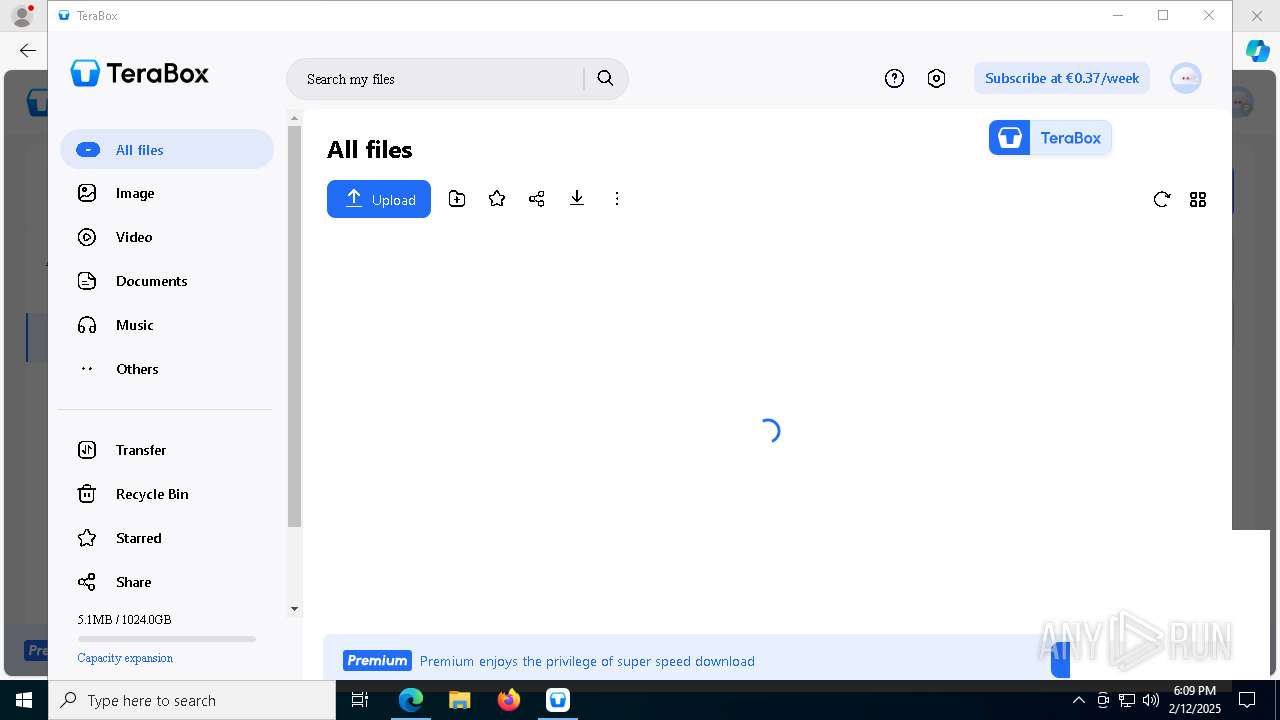The image size is (1280, 720).
Task: Click the sidebar scrollbar thumb
Action: point(294,326)
